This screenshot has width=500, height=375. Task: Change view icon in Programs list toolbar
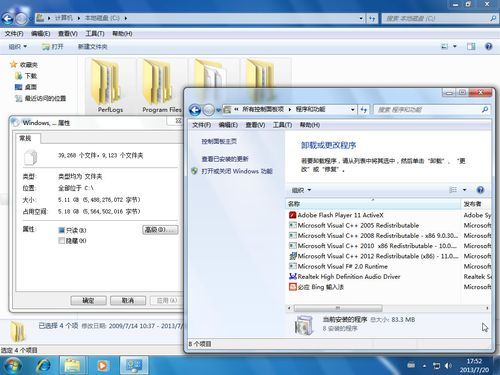(x=453, y=190)
